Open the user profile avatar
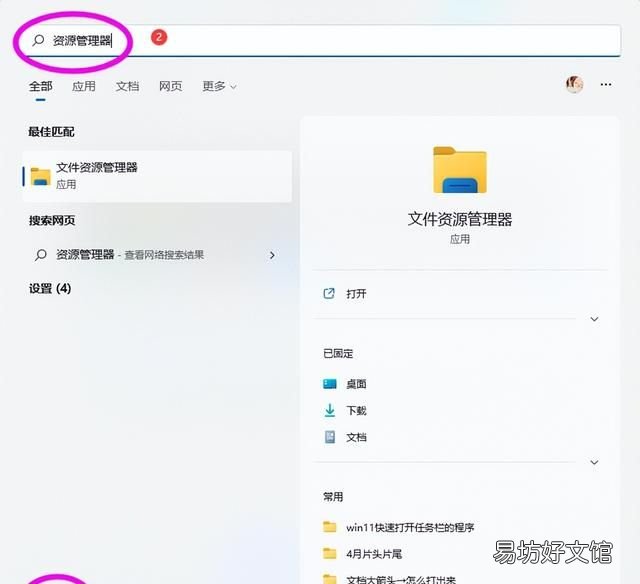Screen dimensions: 640x584 (574, 85)
